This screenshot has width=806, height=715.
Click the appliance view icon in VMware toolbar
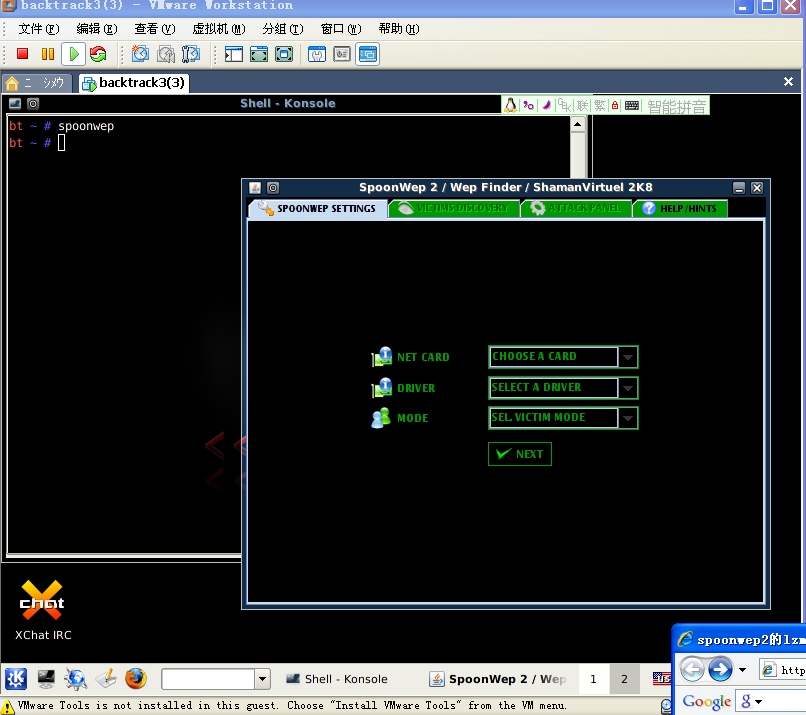click(x=342, y=54)
